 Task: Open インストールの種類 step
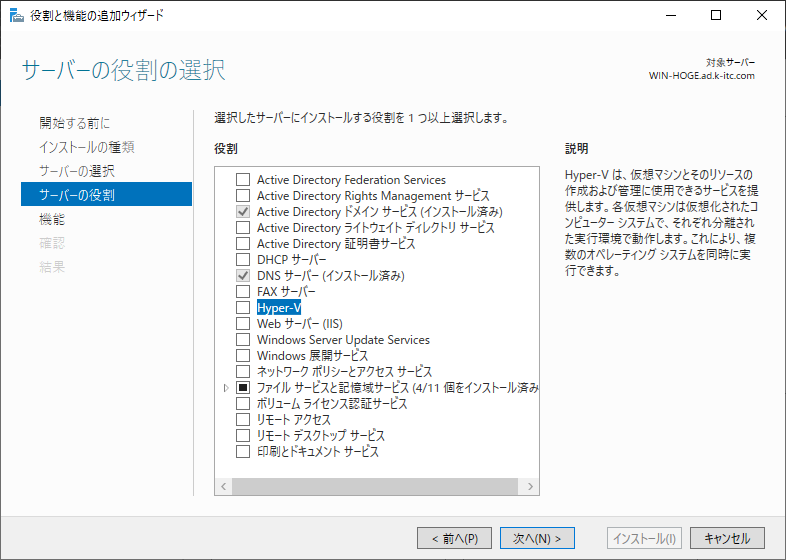point(87,147)
